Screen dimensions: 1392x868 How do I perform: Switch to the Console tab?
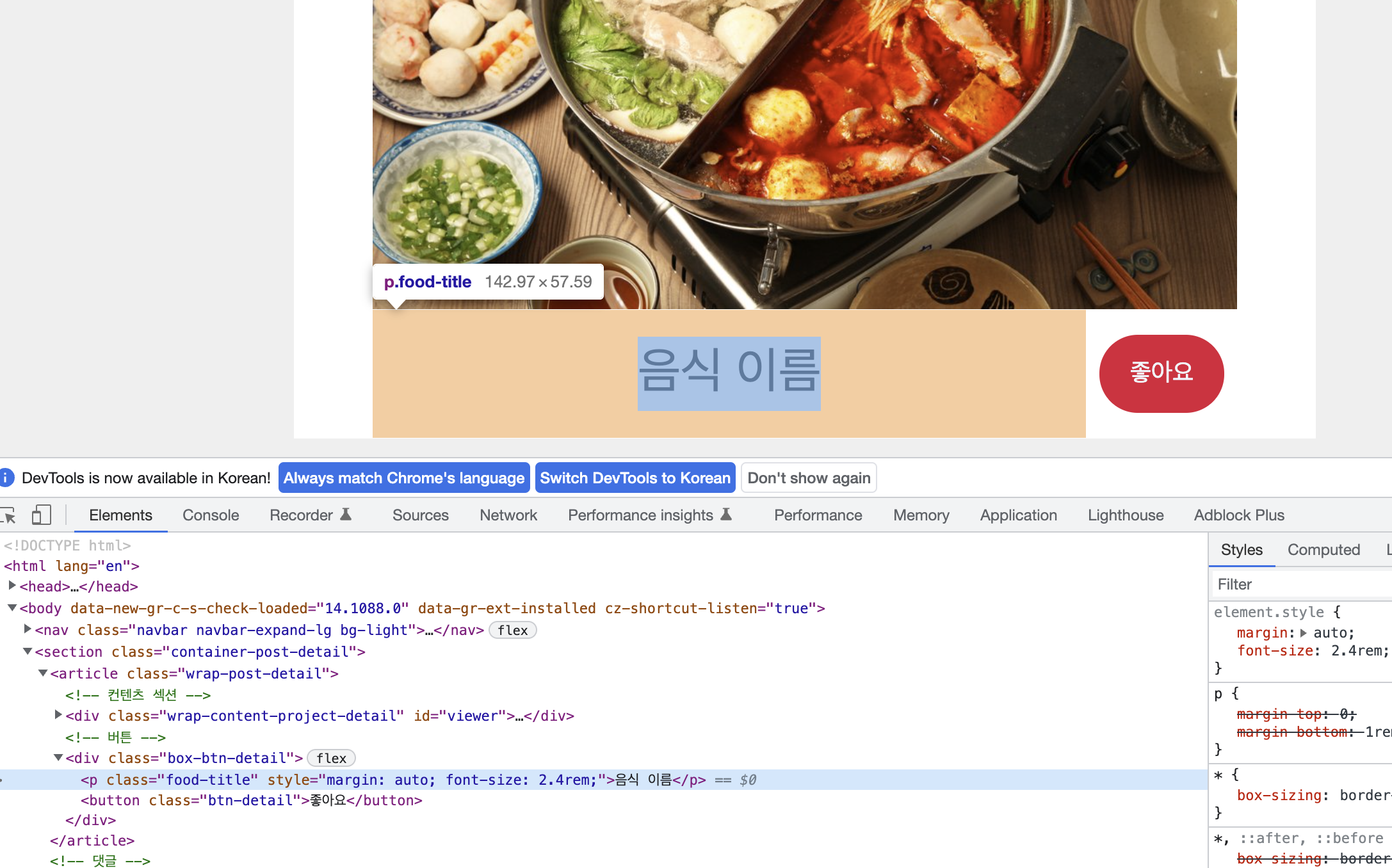click(211, 515)
